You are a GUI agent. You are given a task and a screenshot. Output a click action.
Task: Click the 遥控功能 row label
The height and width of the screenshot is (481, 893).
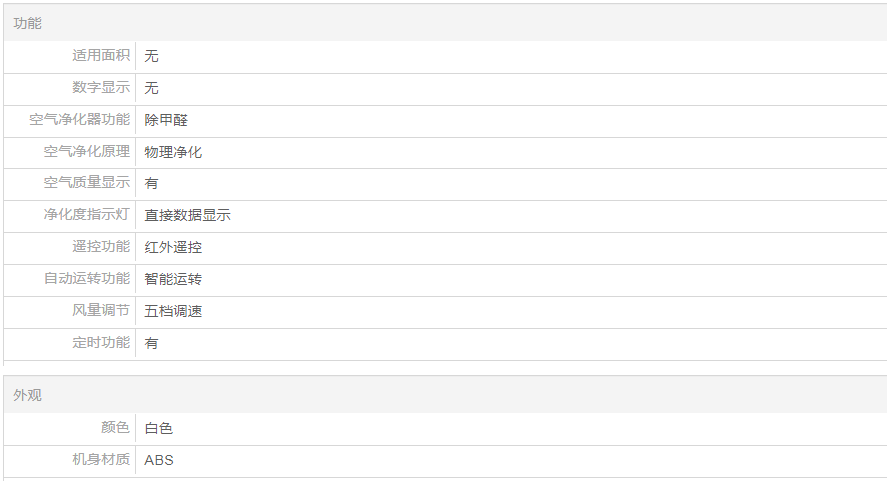pos(101,247)
